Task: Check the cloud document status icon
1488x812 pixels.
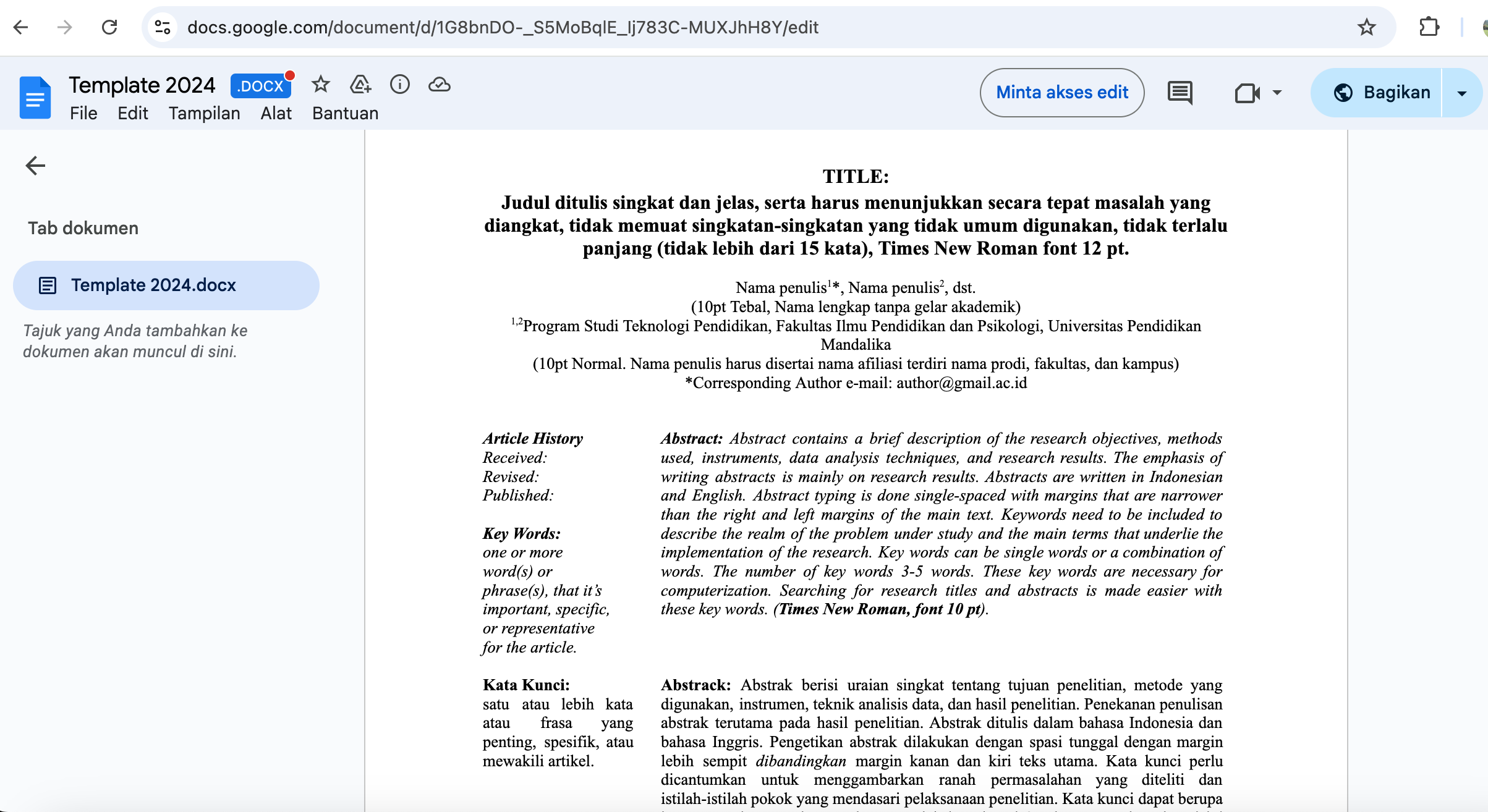Action: (x=439, y=85)
